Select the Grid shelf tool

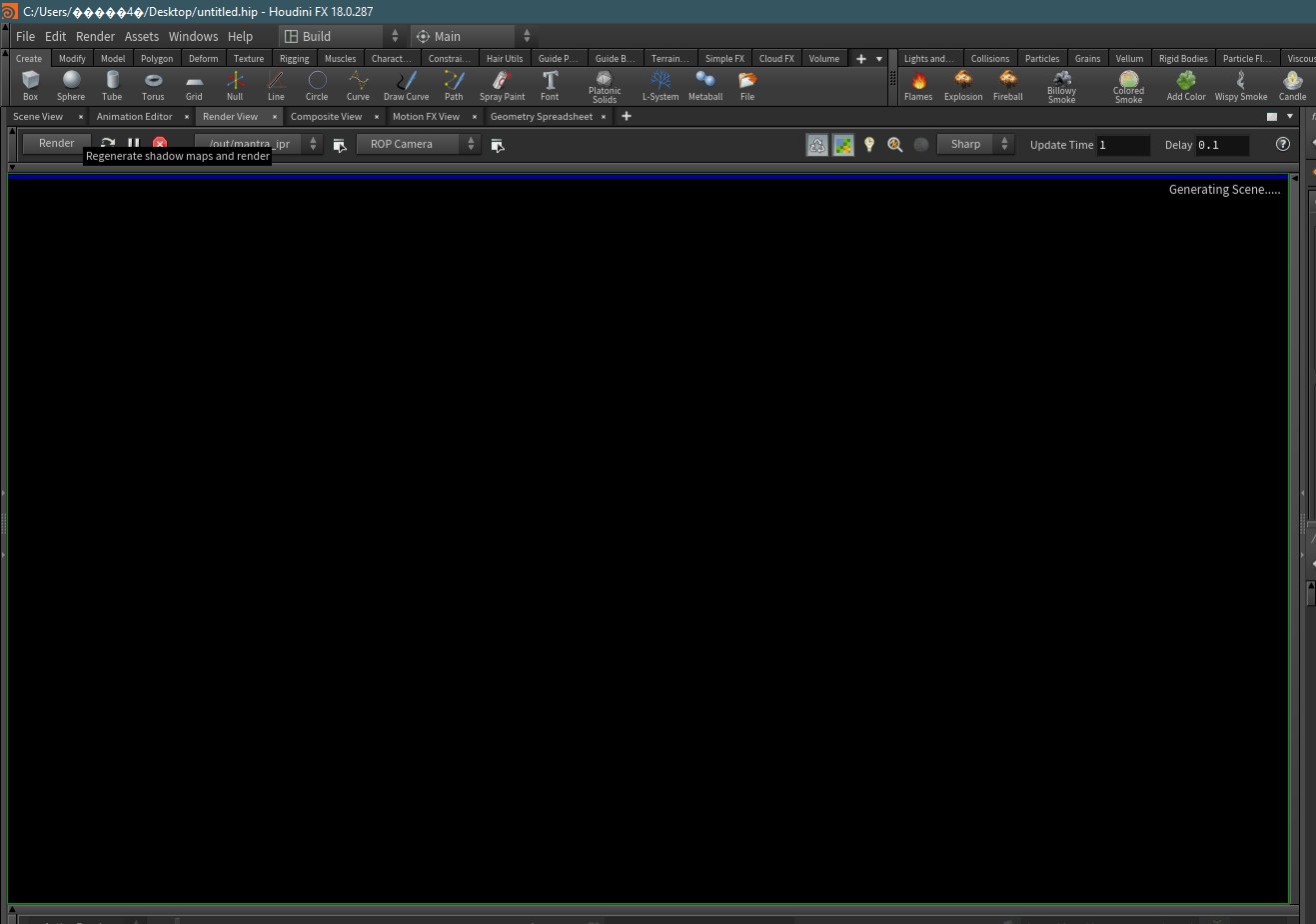tap(194, 85)
